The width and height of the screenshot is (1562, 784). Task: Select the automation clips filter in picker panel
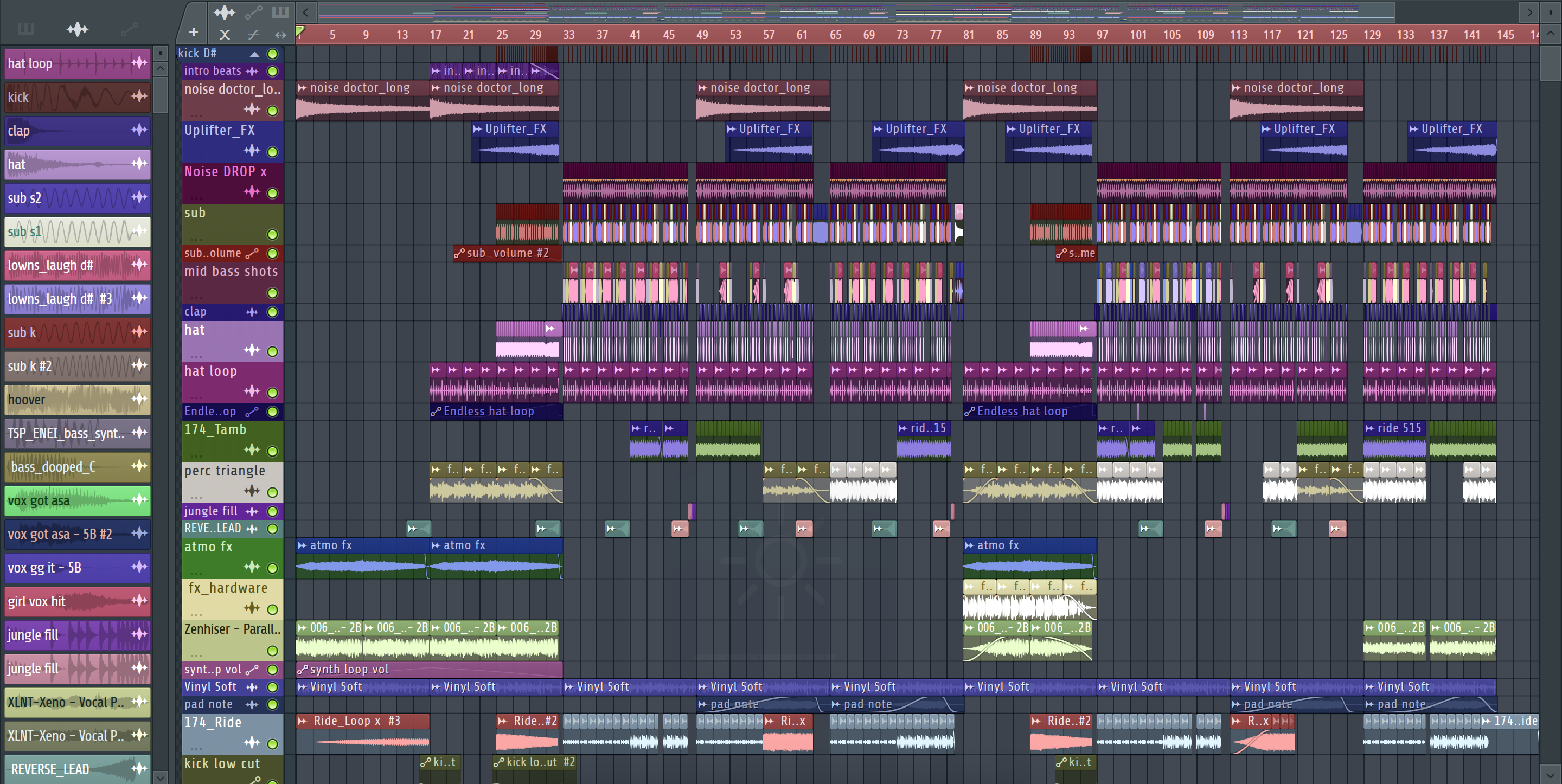tap(129, 29)
